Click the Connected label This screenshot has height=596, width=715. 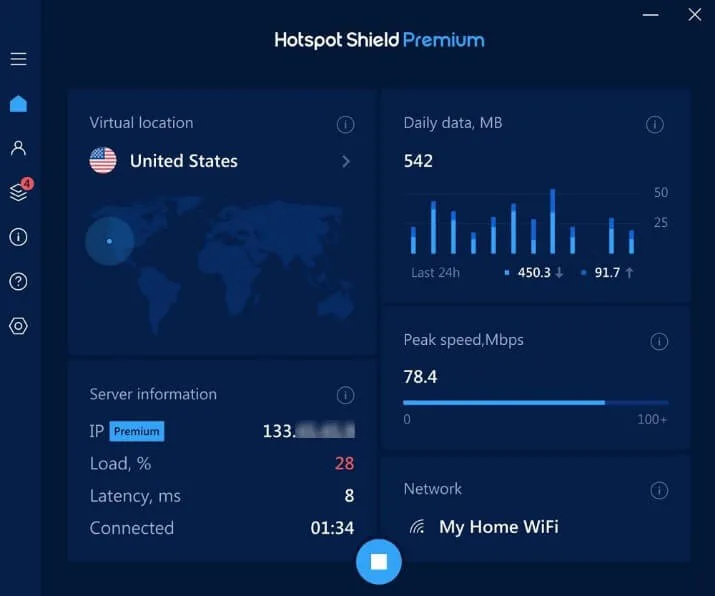[x=132, y=528]
